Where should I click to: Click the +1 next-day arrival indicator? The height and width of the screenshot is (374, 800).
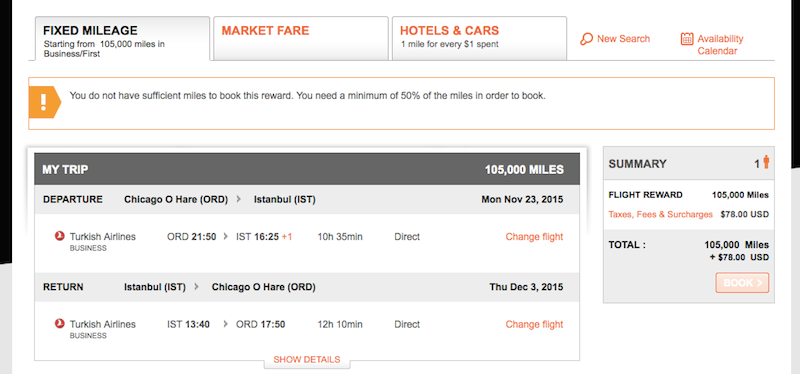[x=287, y=237]
